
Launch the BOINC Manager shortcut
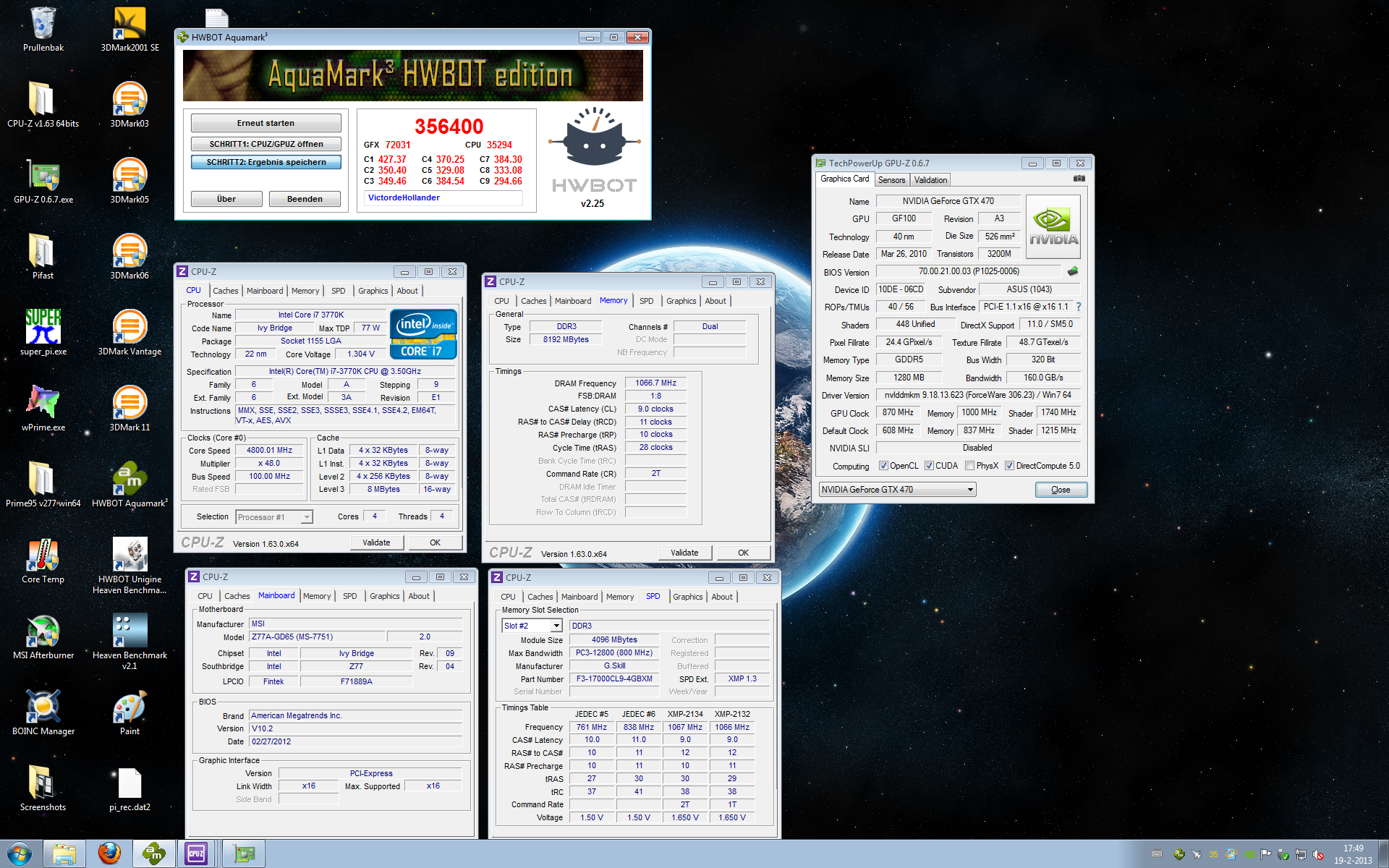pos(43,712)
